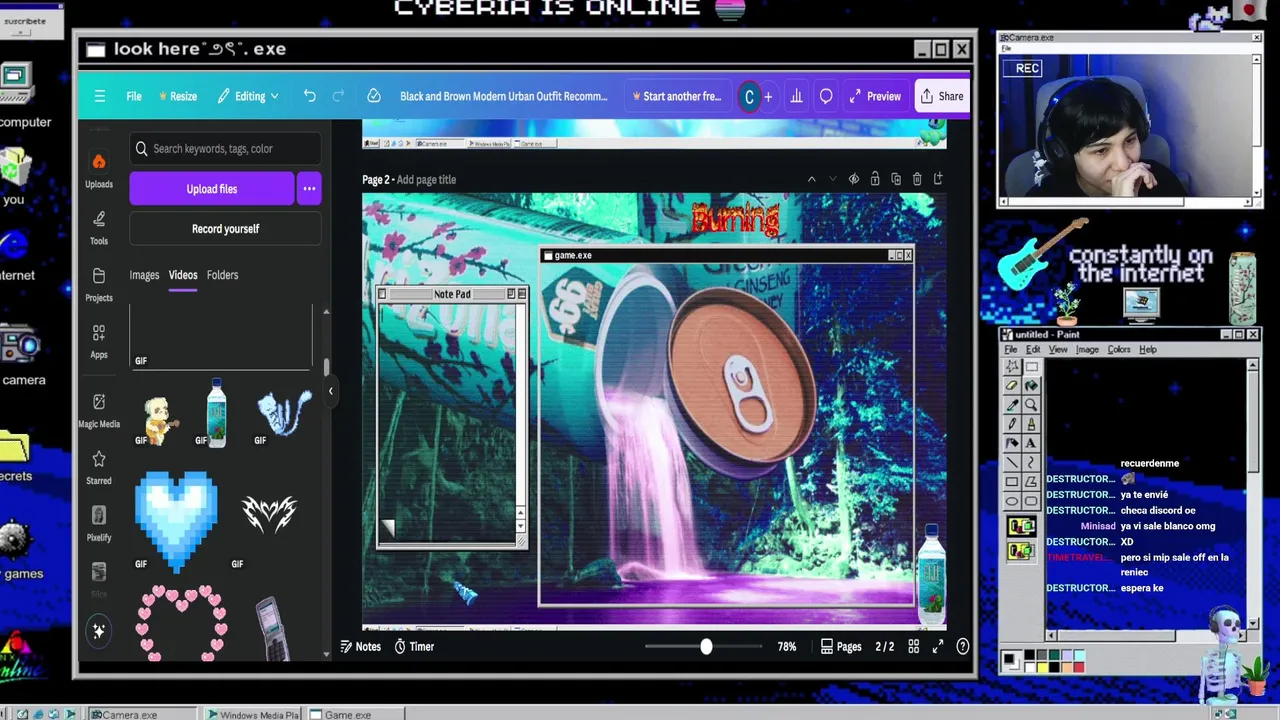Click the Add page title field
Image resolution: width=1280 pixels, height=720 pixels.
pyautogui.click(x=426, y=180)
